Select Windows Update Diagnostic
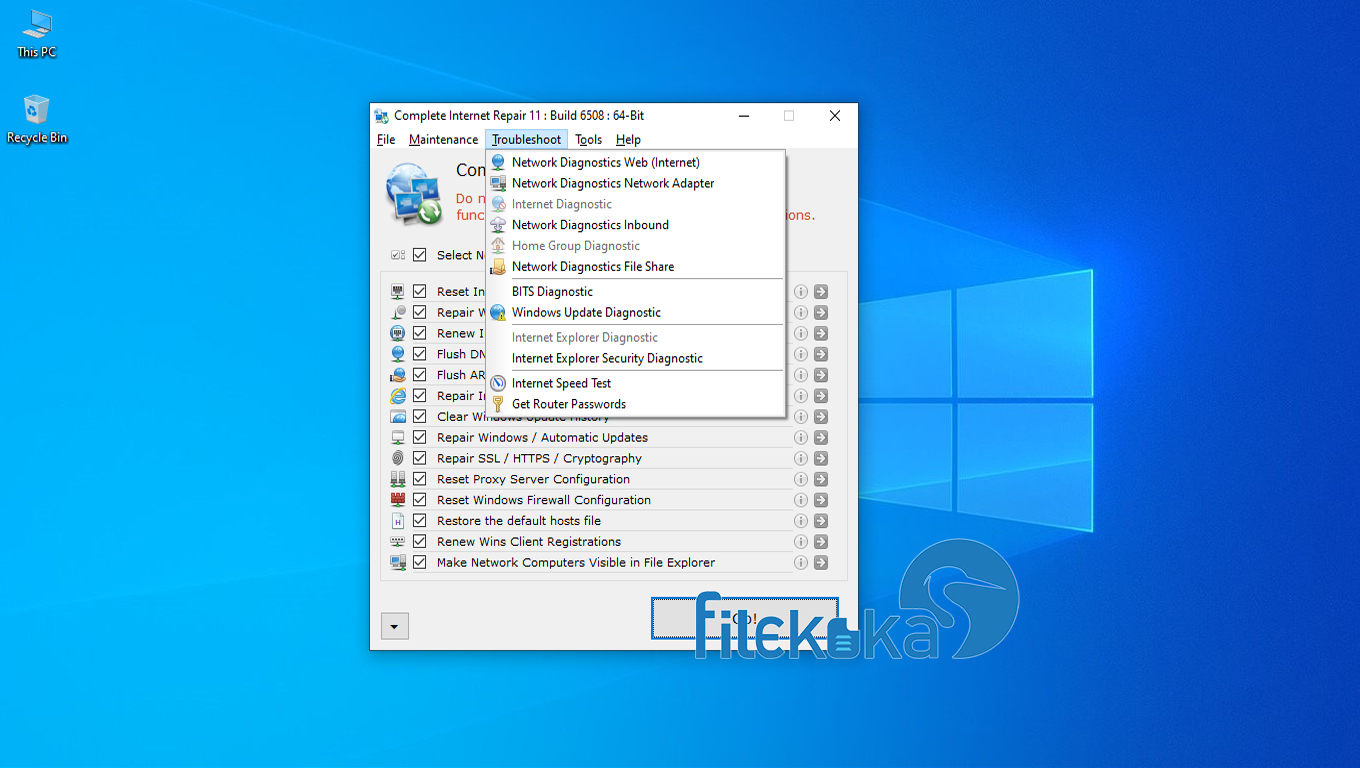Viewport: 1360px width, 768px height. pyautogui.click(x=636, y=313)
